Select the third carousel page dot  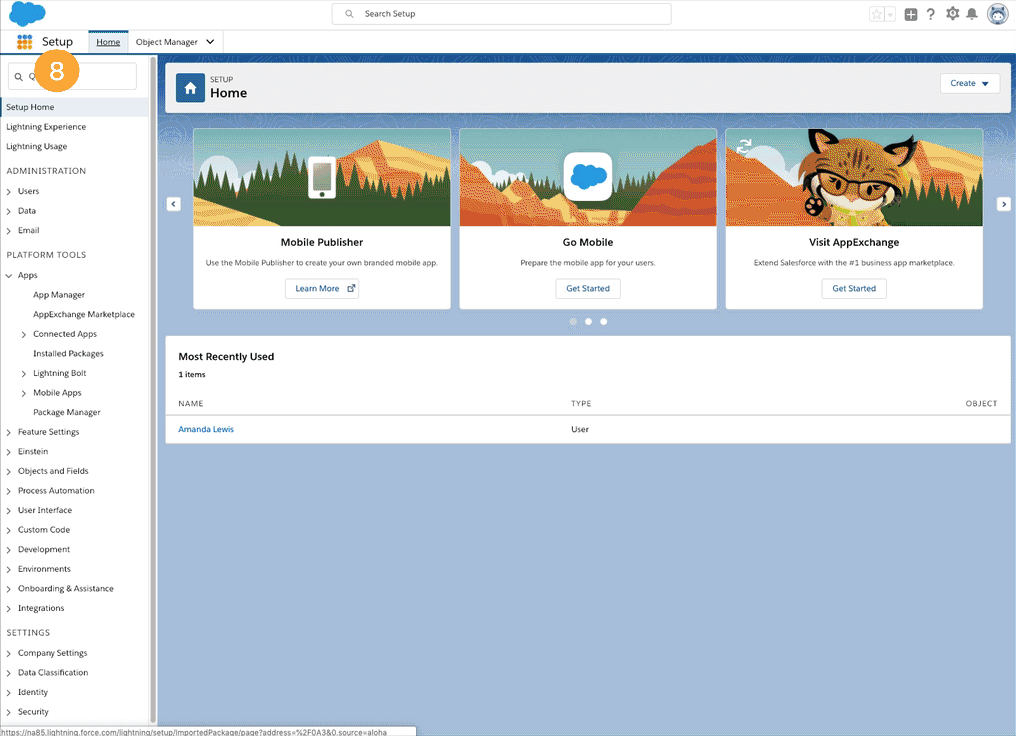[604, 322]
